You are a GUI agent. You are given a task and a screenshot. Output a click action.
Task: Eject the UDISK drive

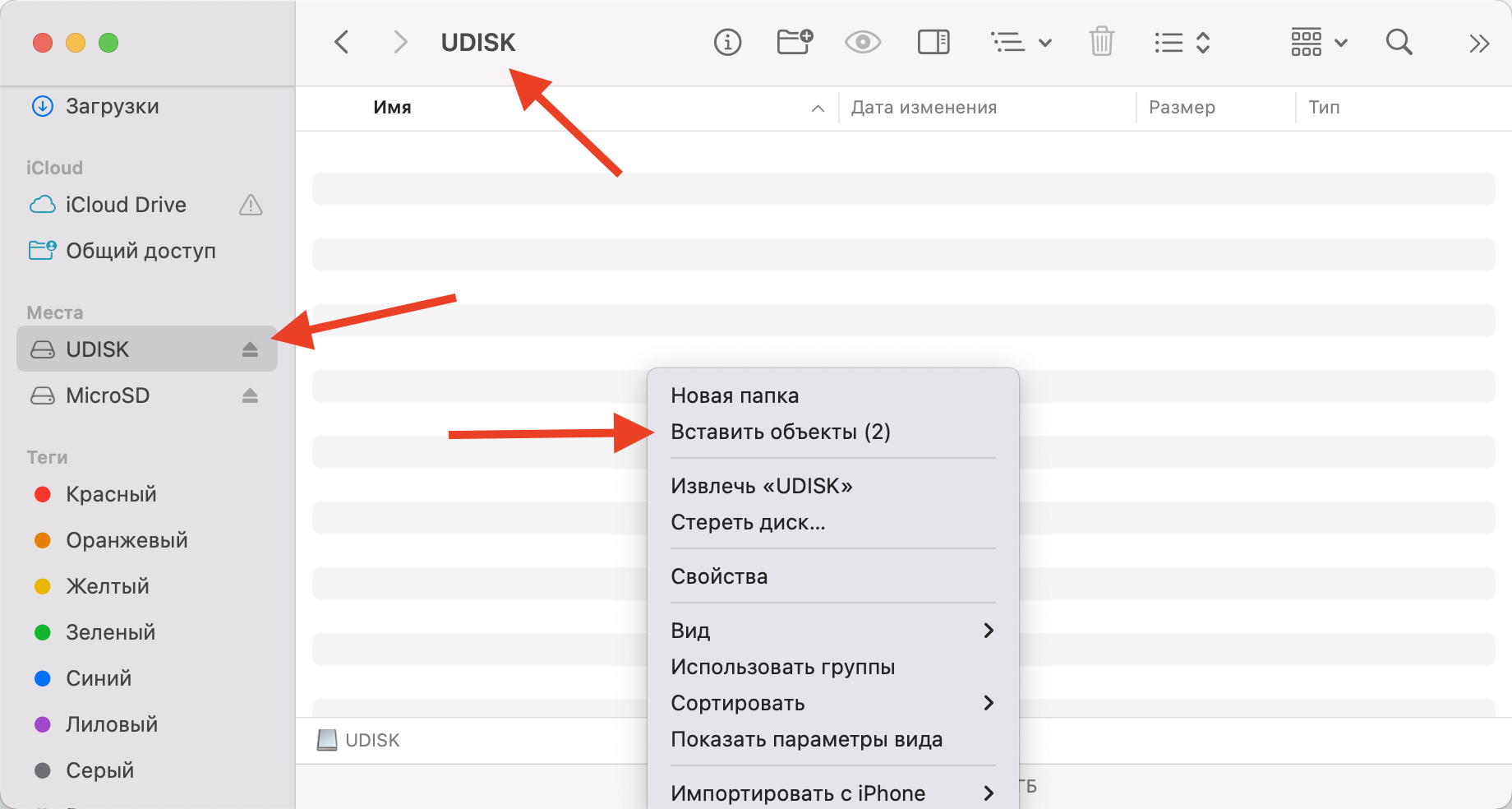pyautogui.click(x=249, y=349)
